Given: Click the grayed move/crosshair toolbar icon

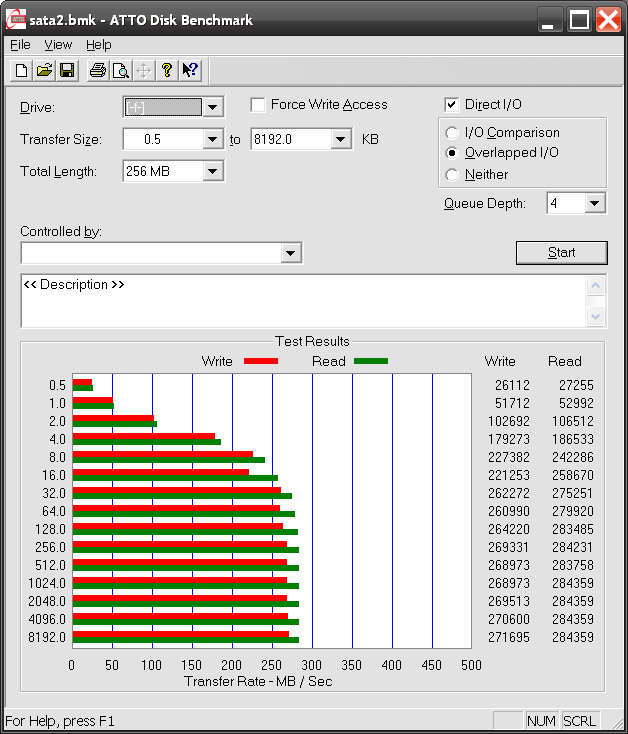Looking at the screenshot, I should tap(144, 71).
